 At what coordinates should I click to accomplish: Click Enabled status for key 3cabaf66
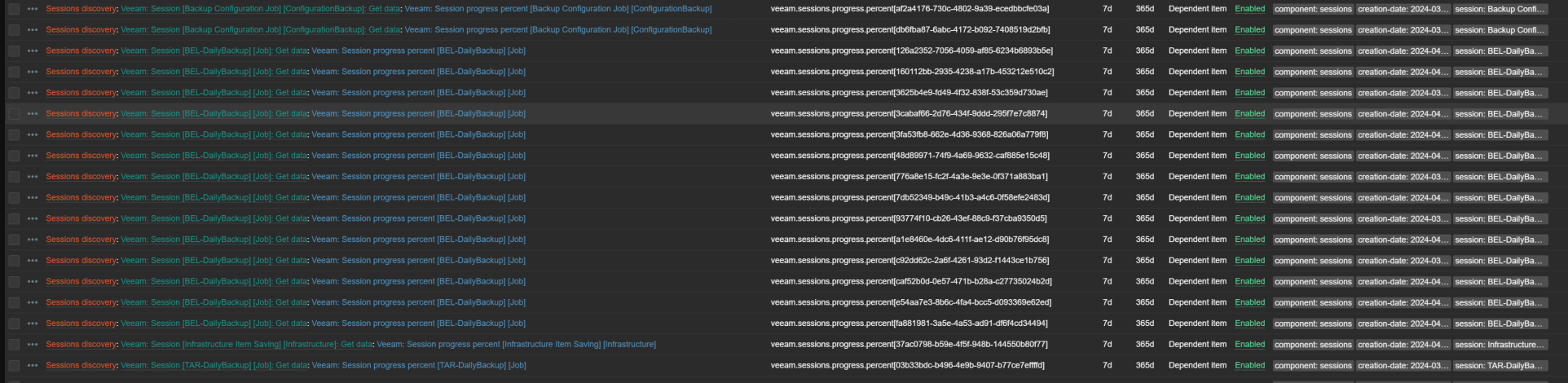pyautogui.click(x=1249, y=114)
